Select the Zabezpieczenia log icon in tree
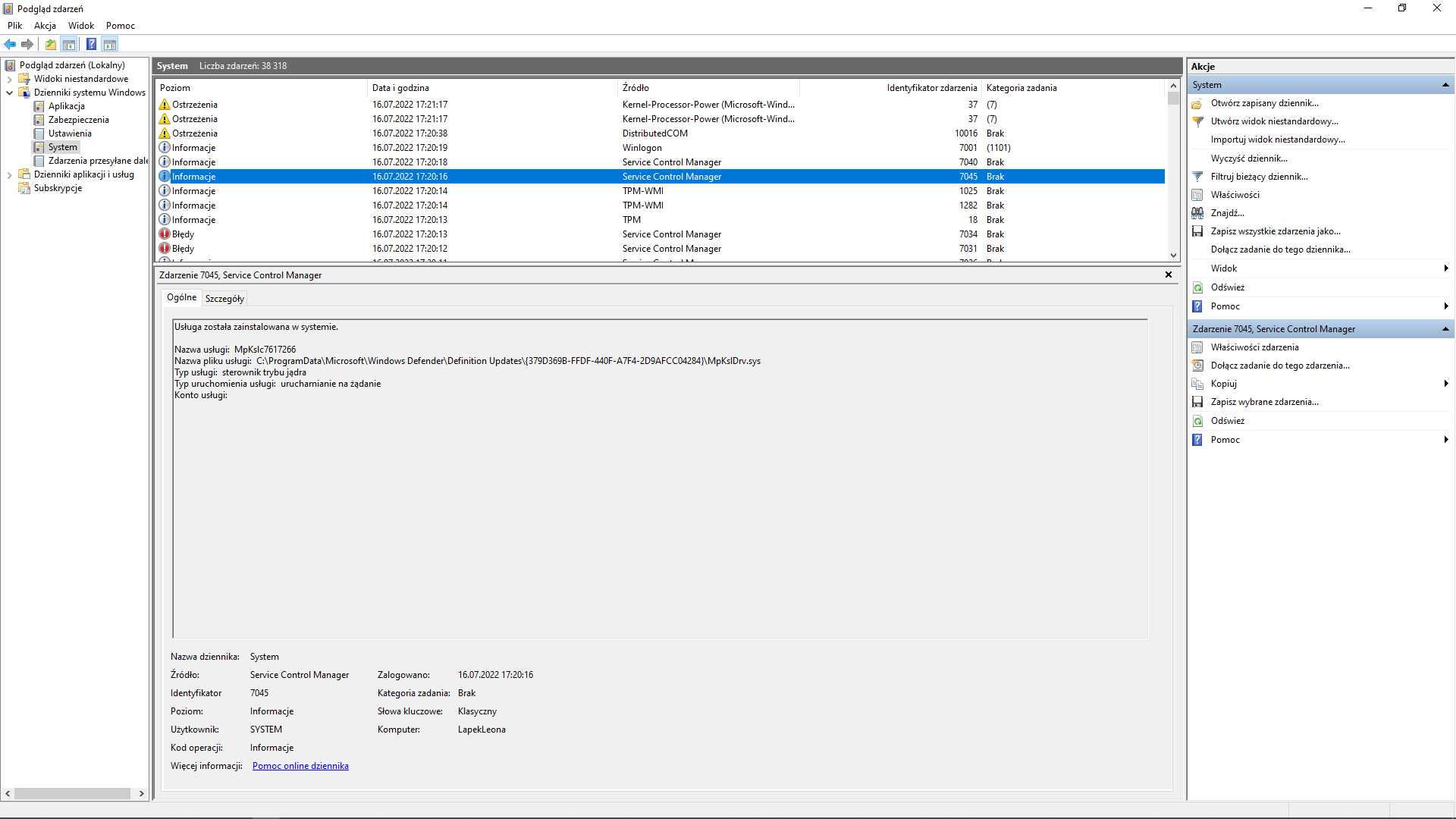The width and height of the screenshot is (1456, 819). coord(39,120)
